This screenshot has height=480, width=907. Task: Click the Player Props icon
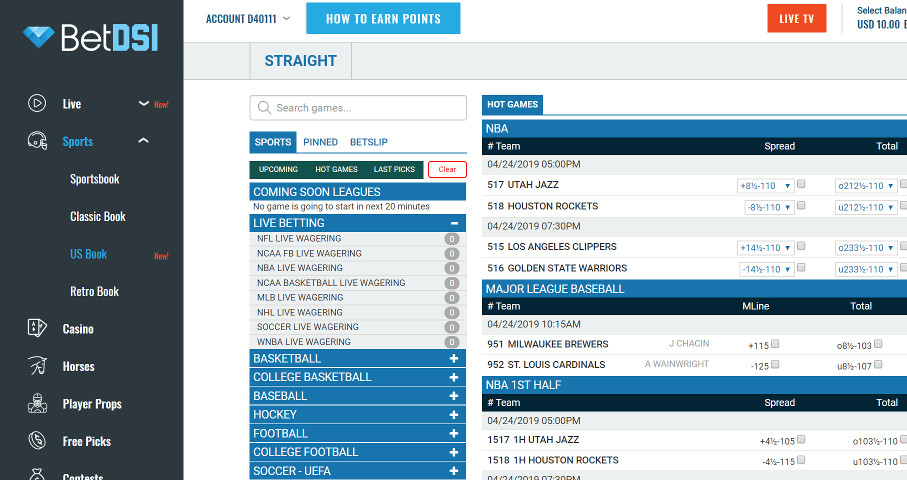click(x=37, y=403)
